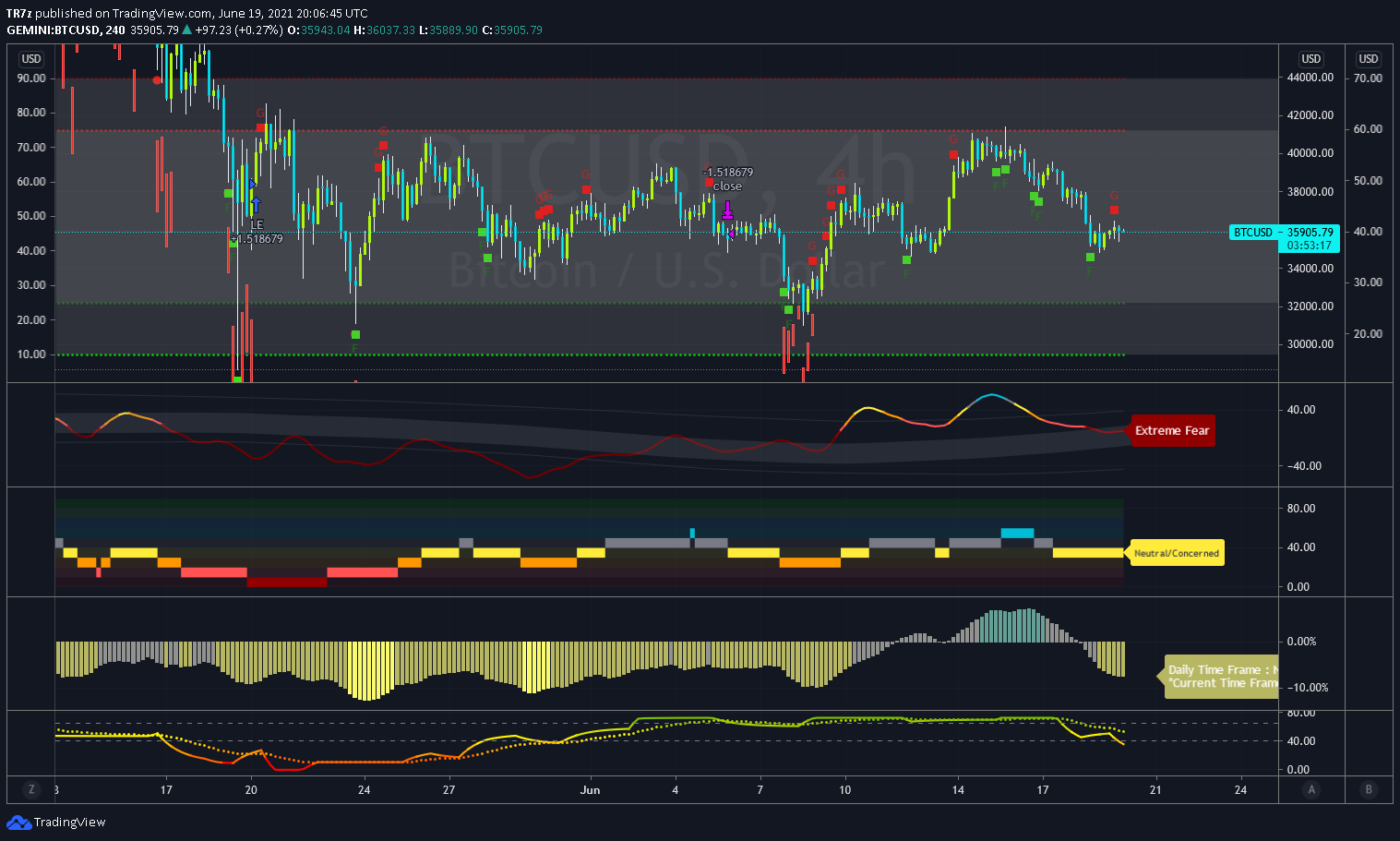Screen dimensions: 1400x841
Task: Open the far-right USD axis label
Action: pos(1369,58)
